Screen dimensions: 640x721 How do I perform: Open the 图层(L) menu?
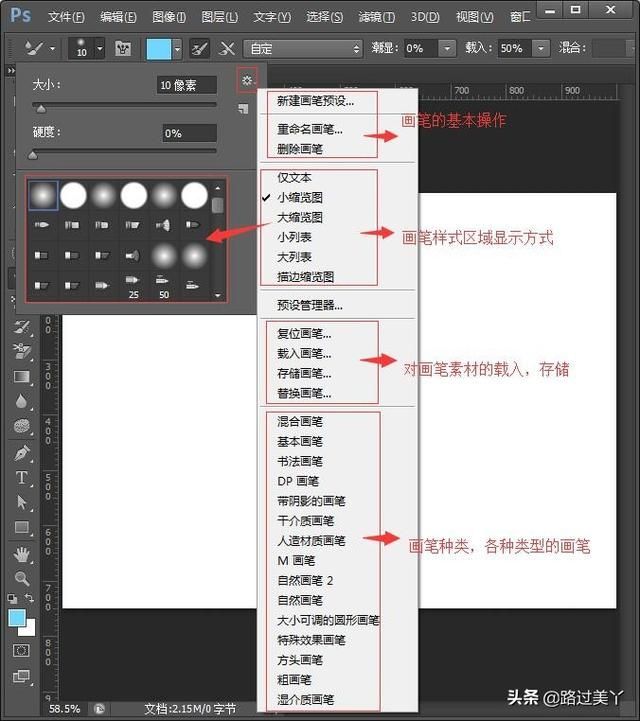click(220, 17)
